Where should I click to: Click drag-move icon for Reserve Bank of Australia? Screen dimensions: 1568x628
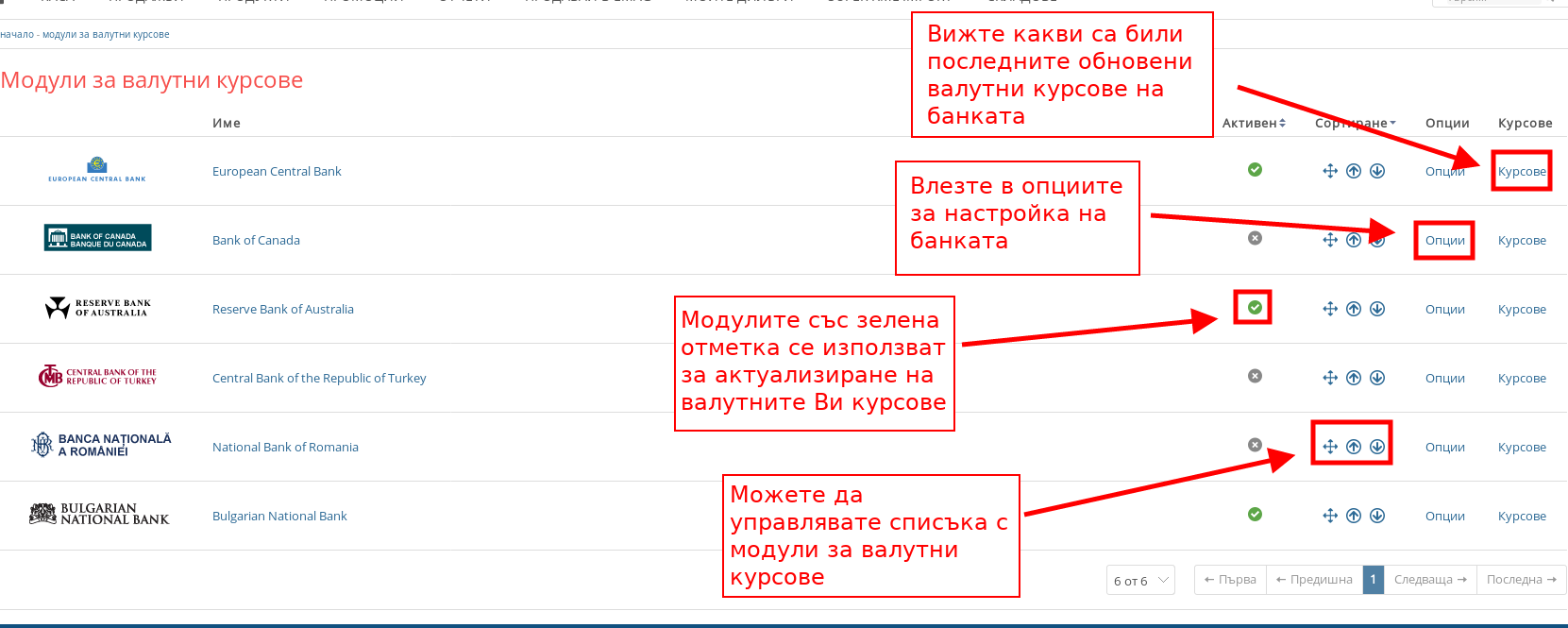[x=1330, y=309]
